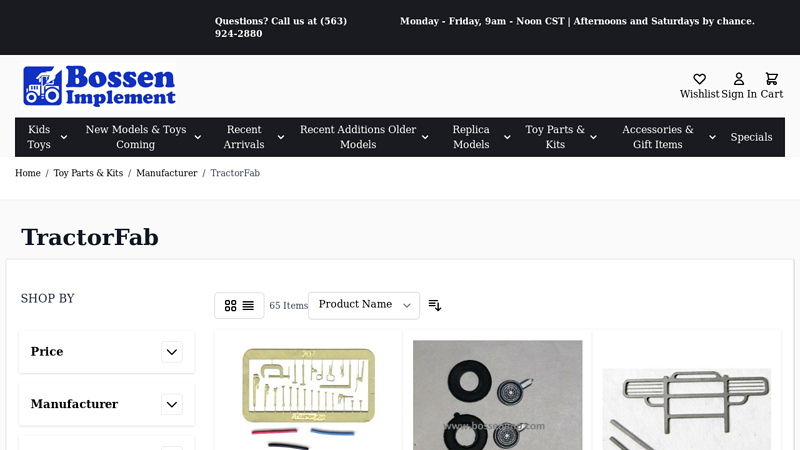Click the Bossen Implement logo

pyautogui.click(x=100, y=86)
